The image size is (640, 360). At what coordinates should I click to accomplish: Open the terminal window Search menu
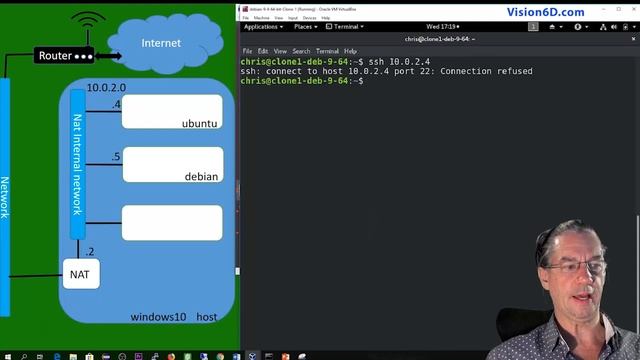click(301, 51)
